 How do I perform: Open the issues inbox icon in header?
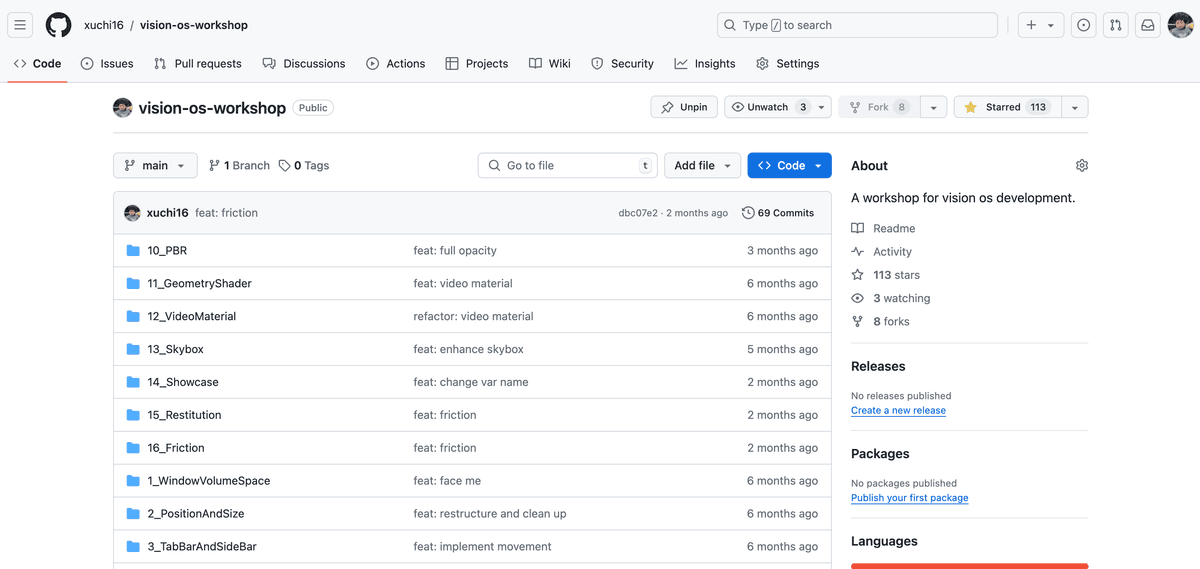coord(1083,25)
